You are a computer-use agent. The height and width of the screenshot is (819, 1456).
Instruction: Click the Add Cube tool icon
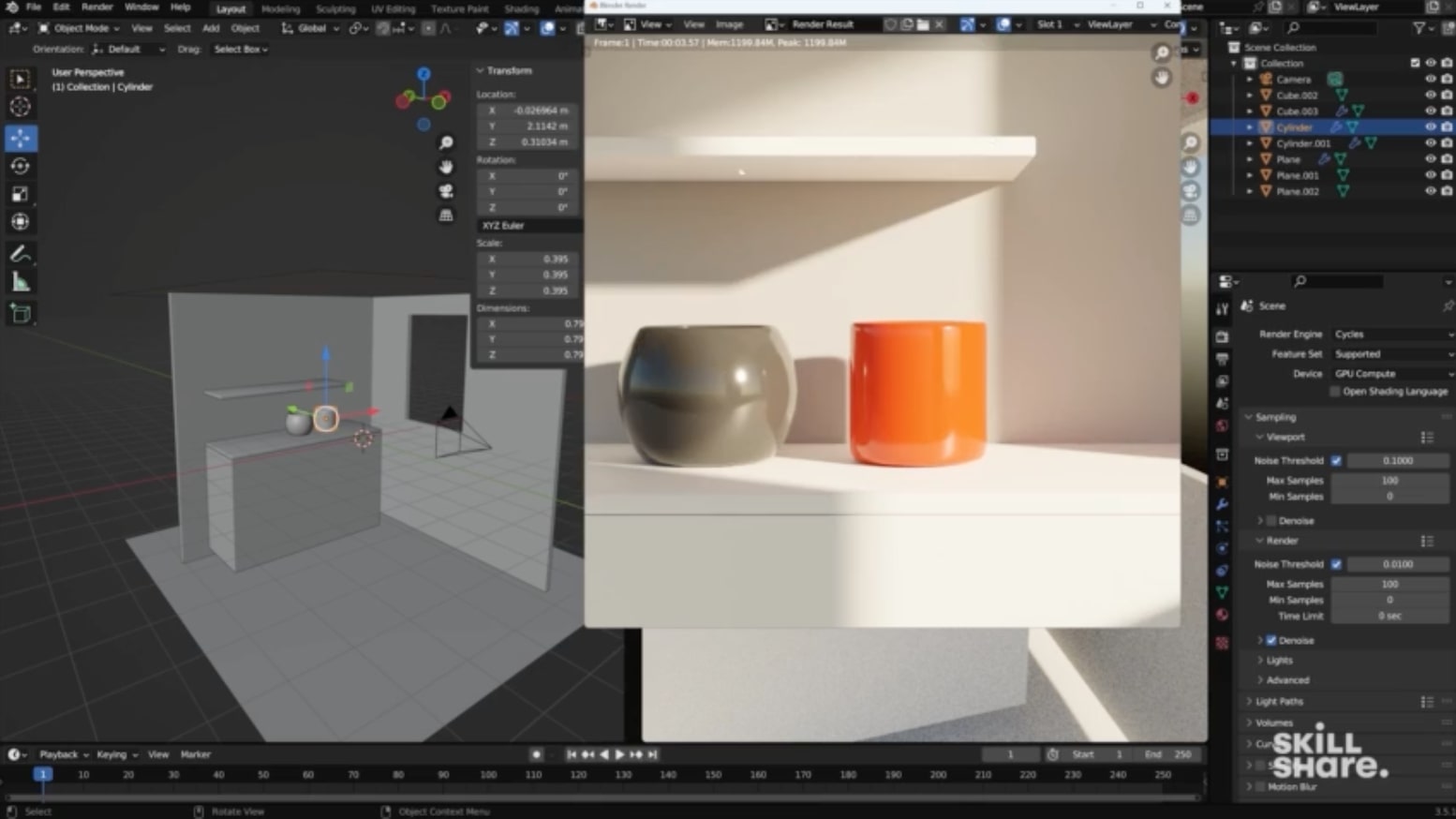(x=20, y=314)
